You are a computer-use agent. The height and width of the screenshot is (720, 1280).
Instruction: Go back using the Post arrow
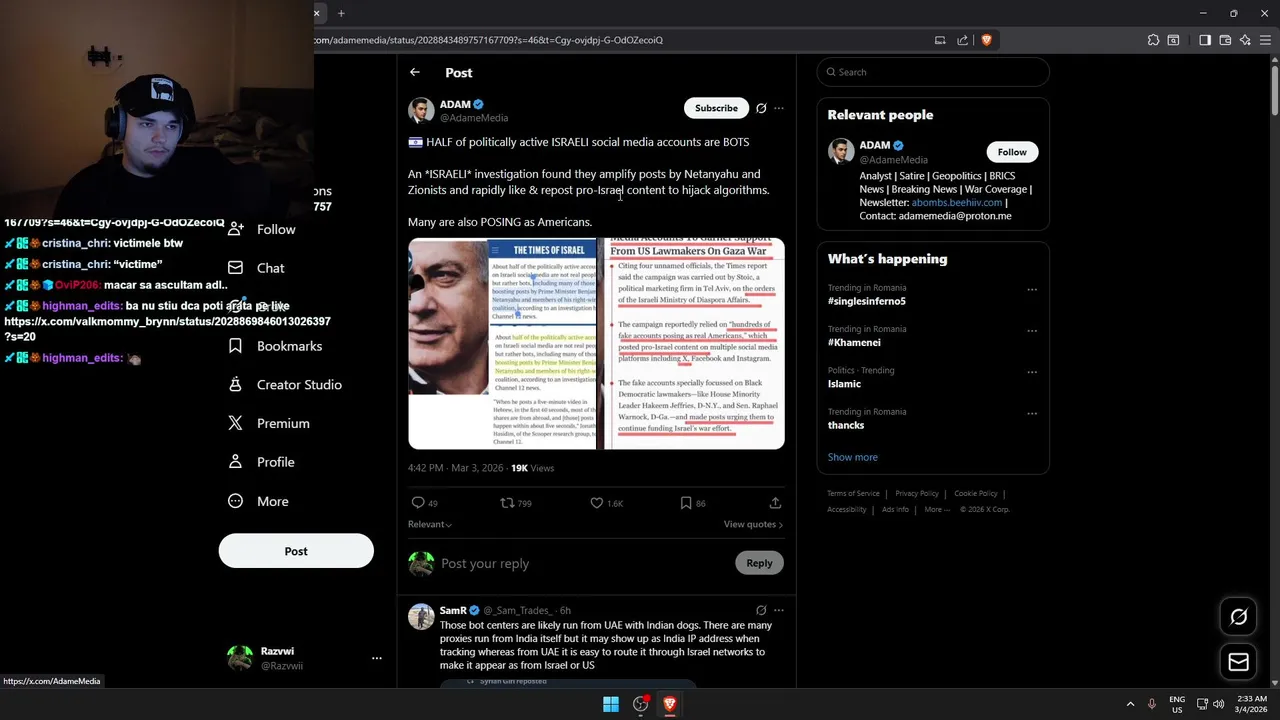click(x=415, y=72)
